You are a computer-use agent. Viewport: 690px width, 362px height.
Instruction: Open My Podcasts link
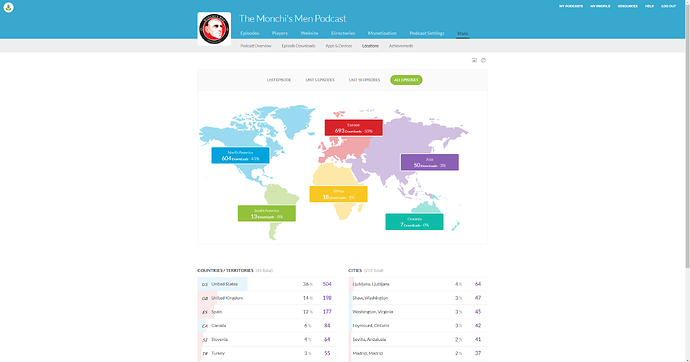[x=571, y=6]
